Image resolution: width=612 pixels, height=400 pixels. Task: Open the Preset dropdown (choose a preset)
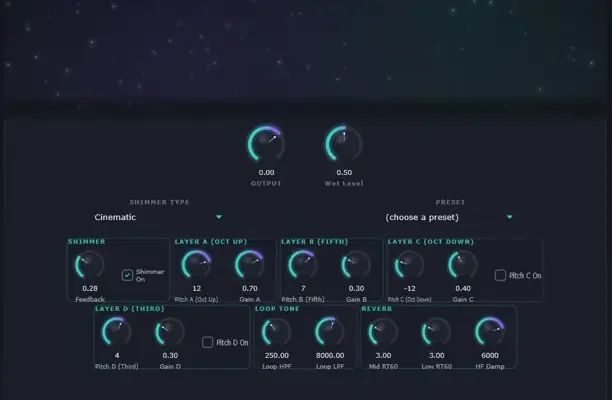point(449,217)
